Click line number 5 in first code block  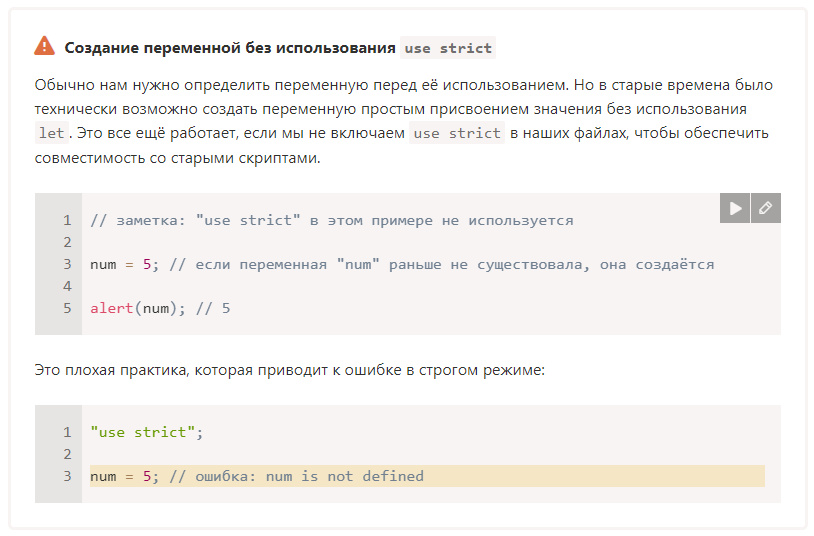pyautogui.click(x=67, y=308)
